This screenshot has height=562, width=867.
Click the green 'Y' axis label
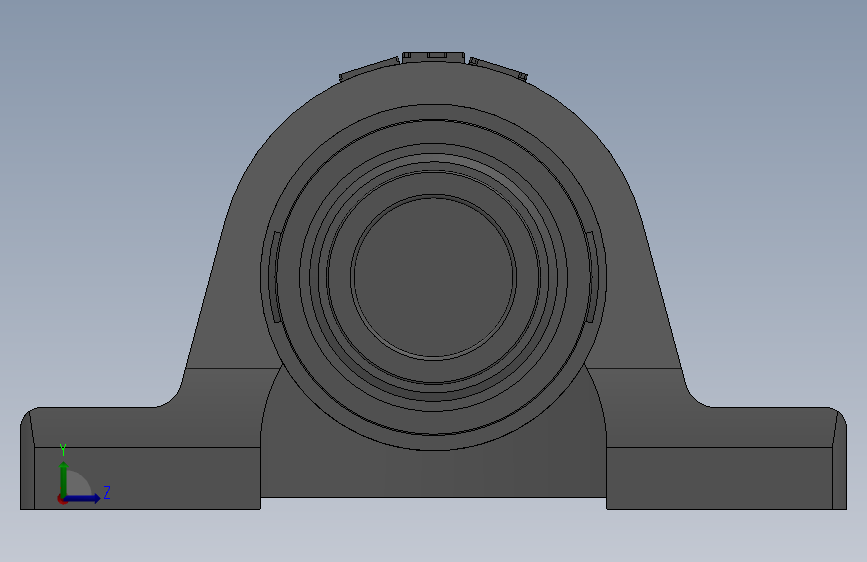tap(63, 450)
